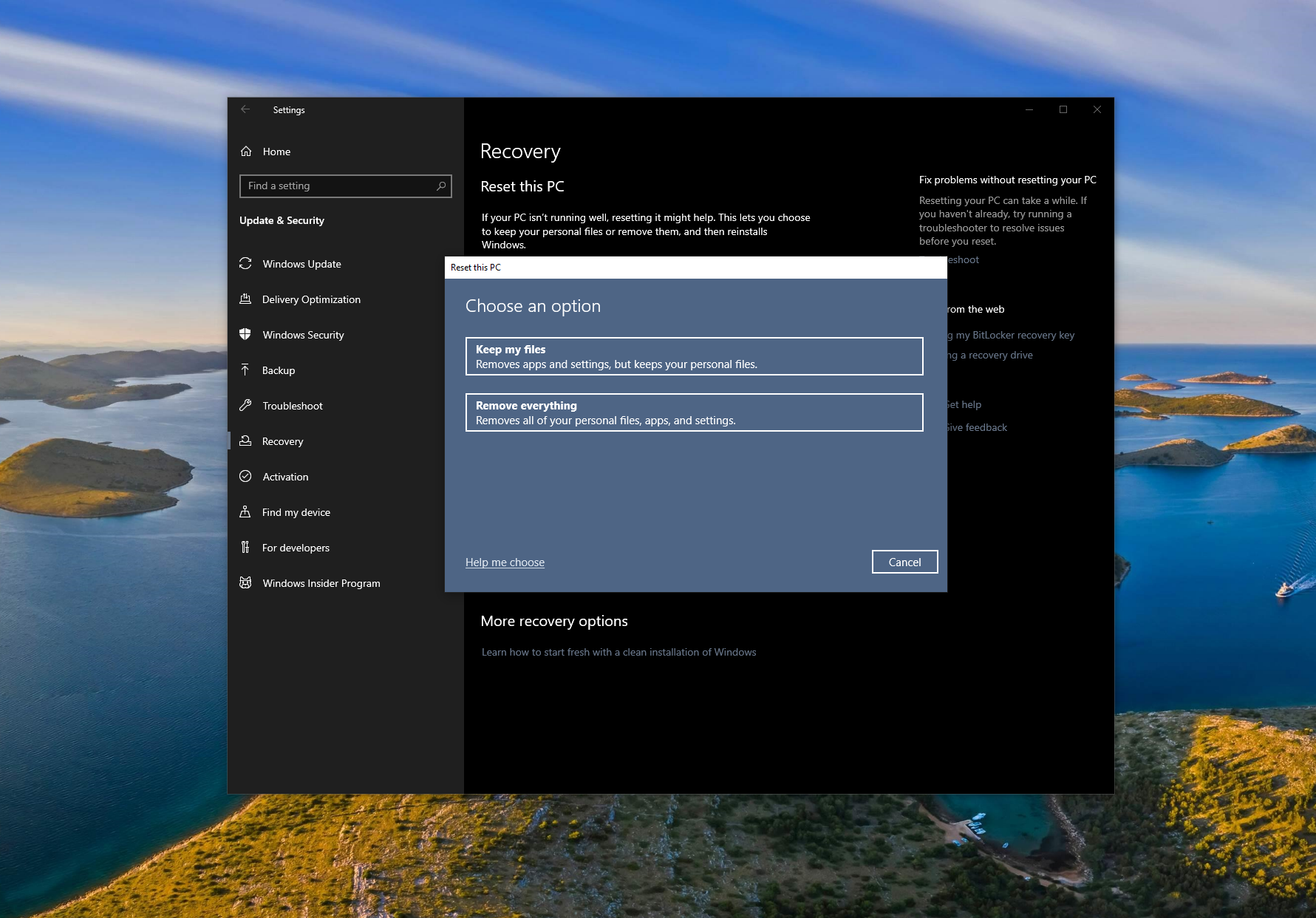1316x918 pixels.
Task: Open the BitLocker recovery key link
Action: [x=1011, y=335]
